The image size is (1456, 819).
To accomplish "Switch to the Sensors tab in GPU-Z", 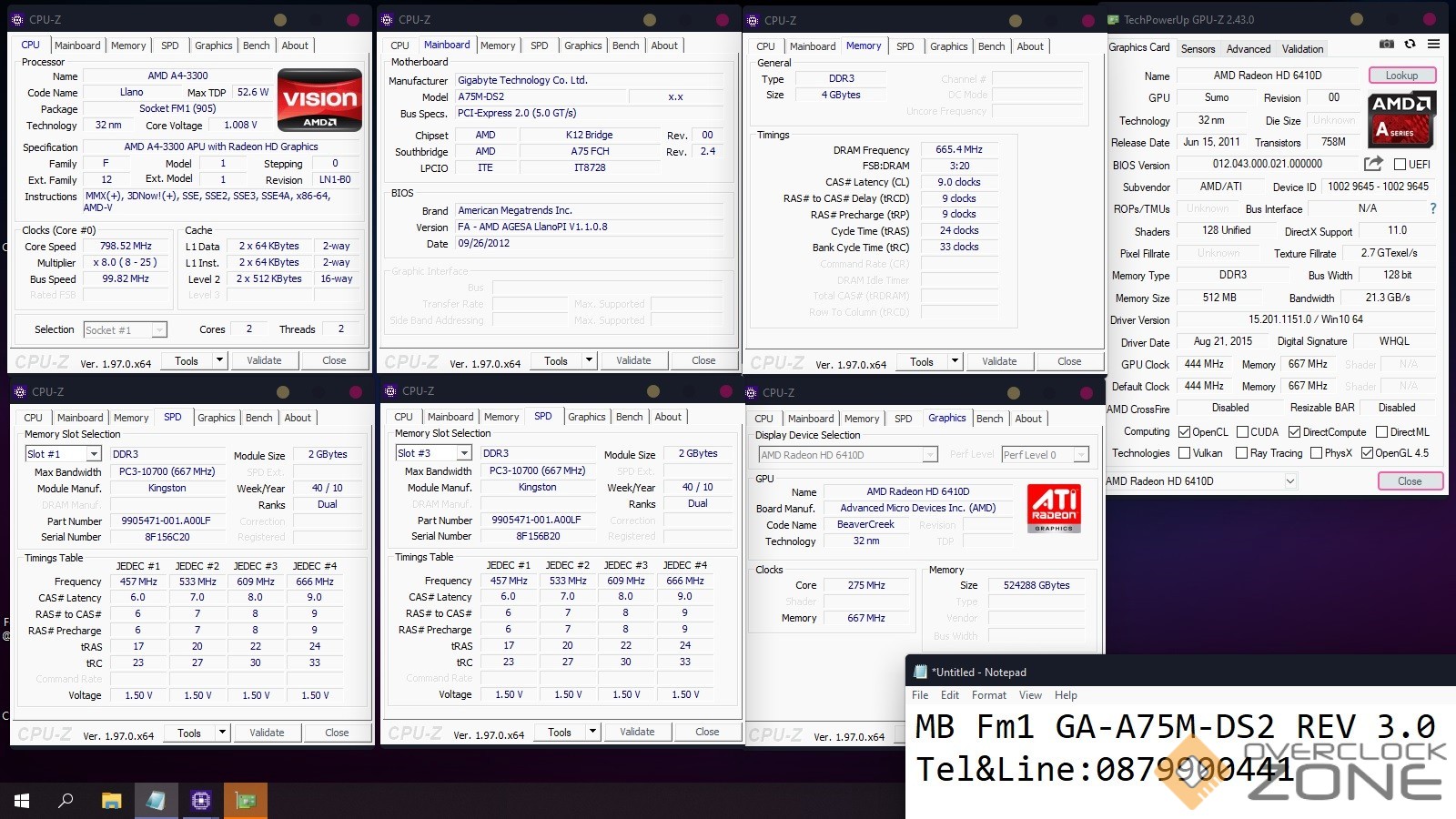I will pos(1198,49).
